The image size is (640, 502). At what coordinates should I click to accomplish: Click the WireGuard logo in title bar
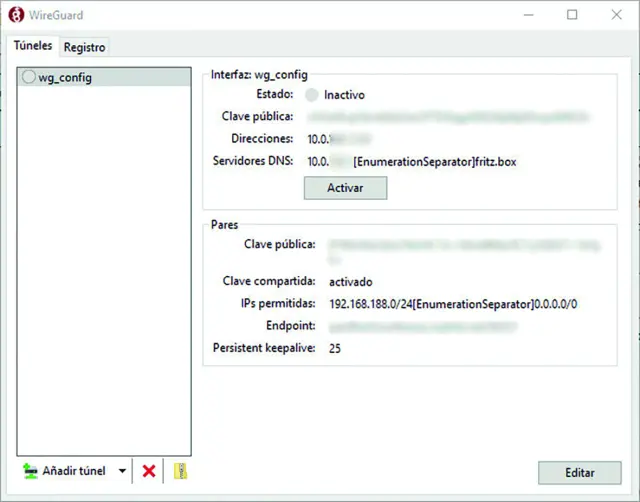[13, 15]
